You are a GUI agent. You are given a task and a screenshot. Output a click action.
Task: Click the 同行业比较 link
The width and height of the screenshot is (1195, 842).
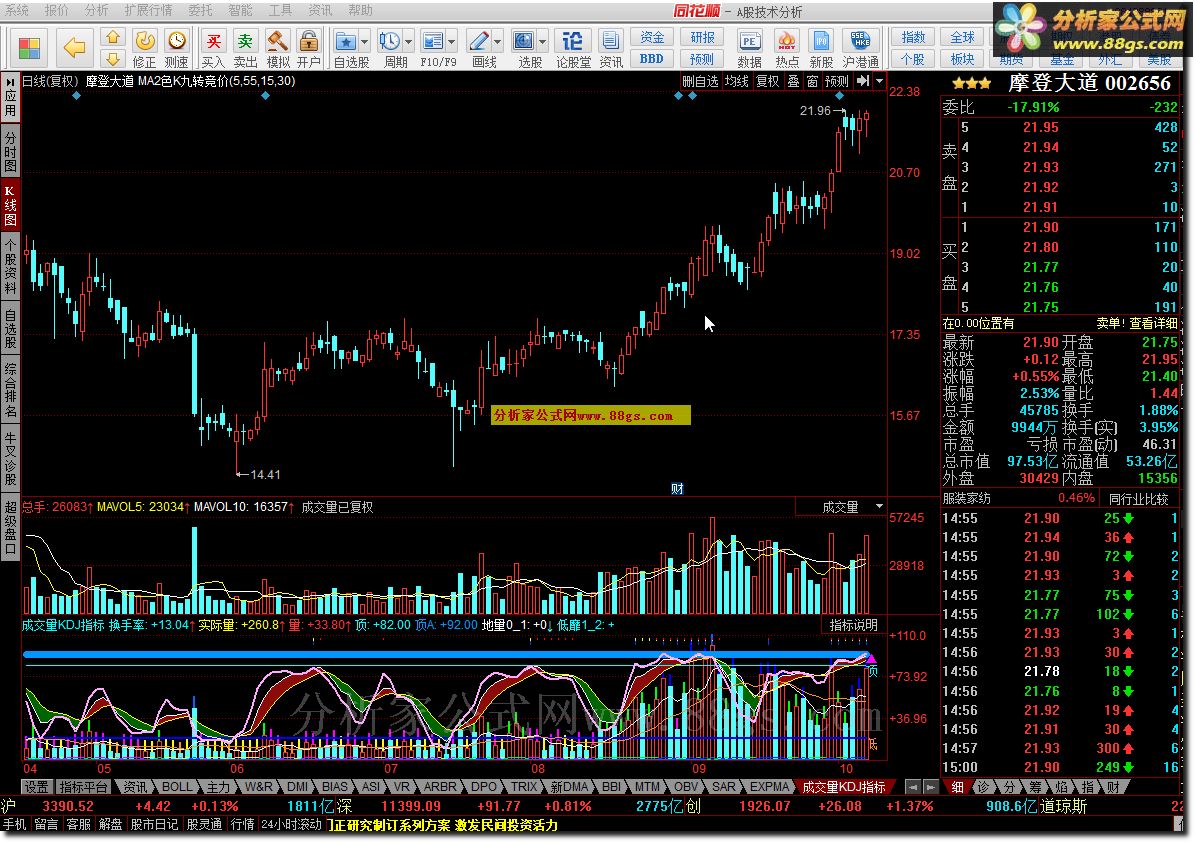pyautogui.click(x=1139, y=498)
